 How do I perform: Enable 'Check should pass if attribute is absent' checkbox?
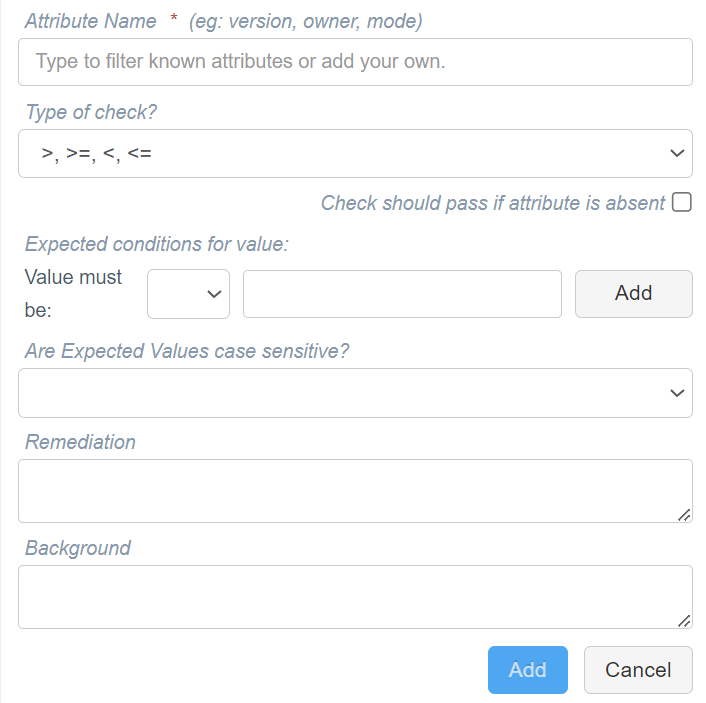click(681, 202)
